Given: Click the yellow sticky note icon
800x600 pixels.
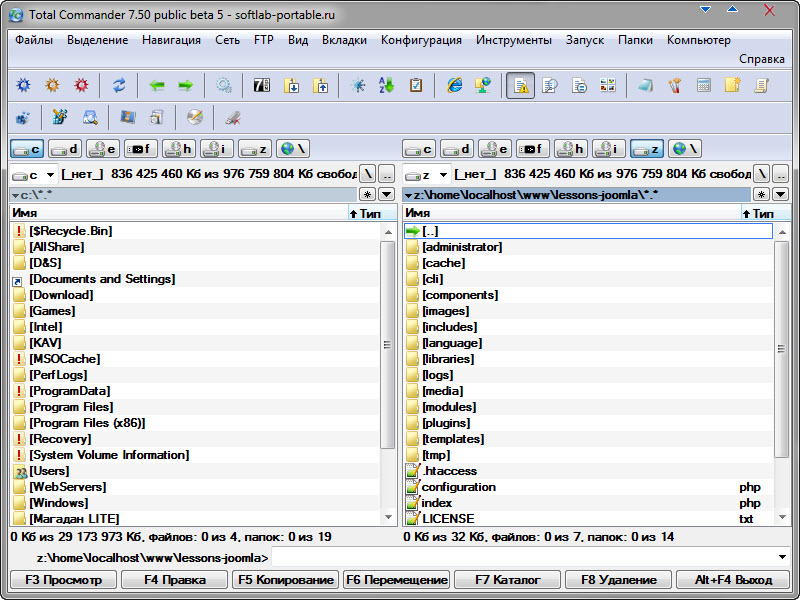Looking at the screenshot, I should [x=733, y=85].
